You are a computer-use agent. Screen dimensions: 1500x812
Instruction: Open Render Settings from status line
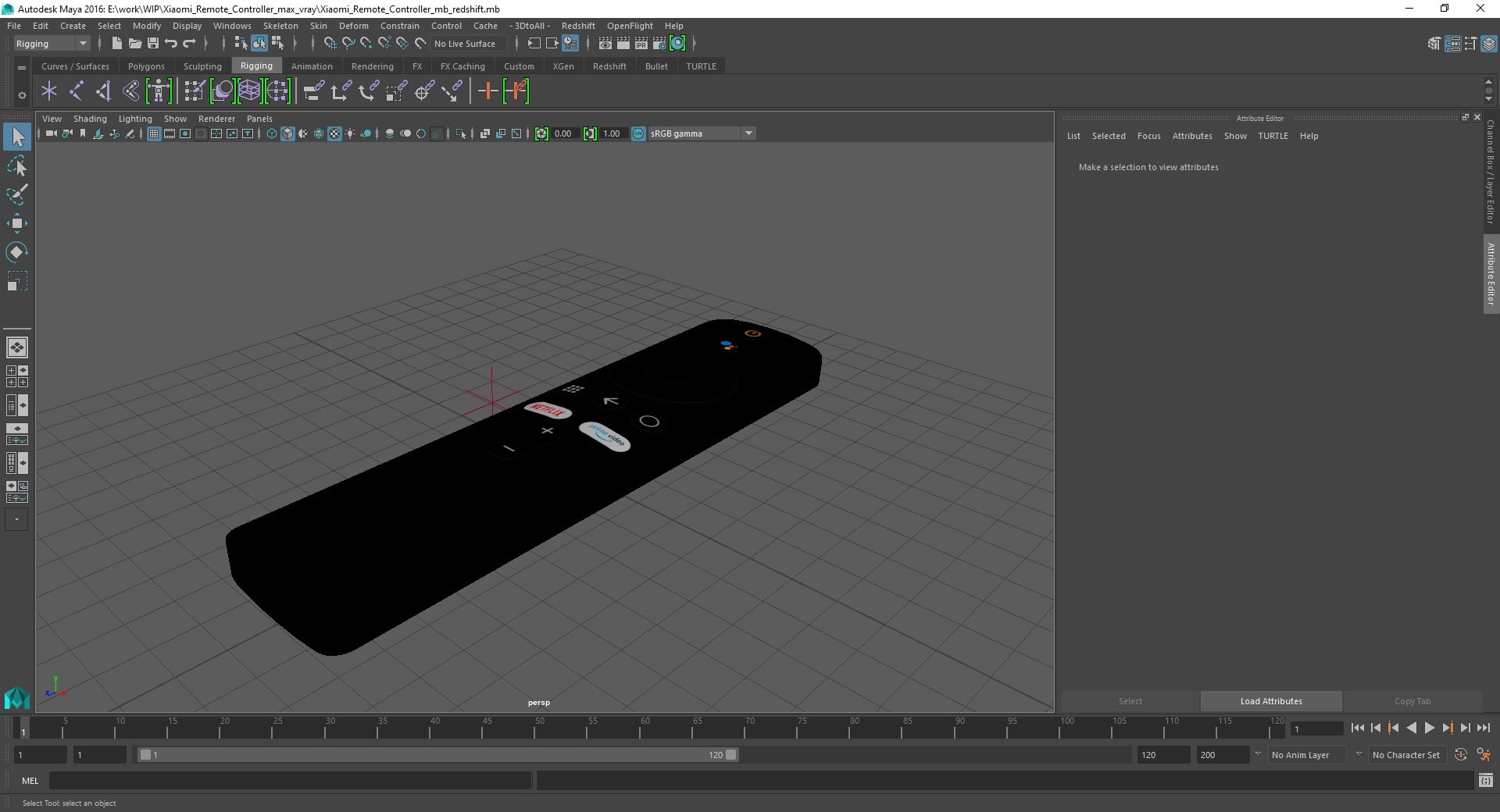[659, 44]
